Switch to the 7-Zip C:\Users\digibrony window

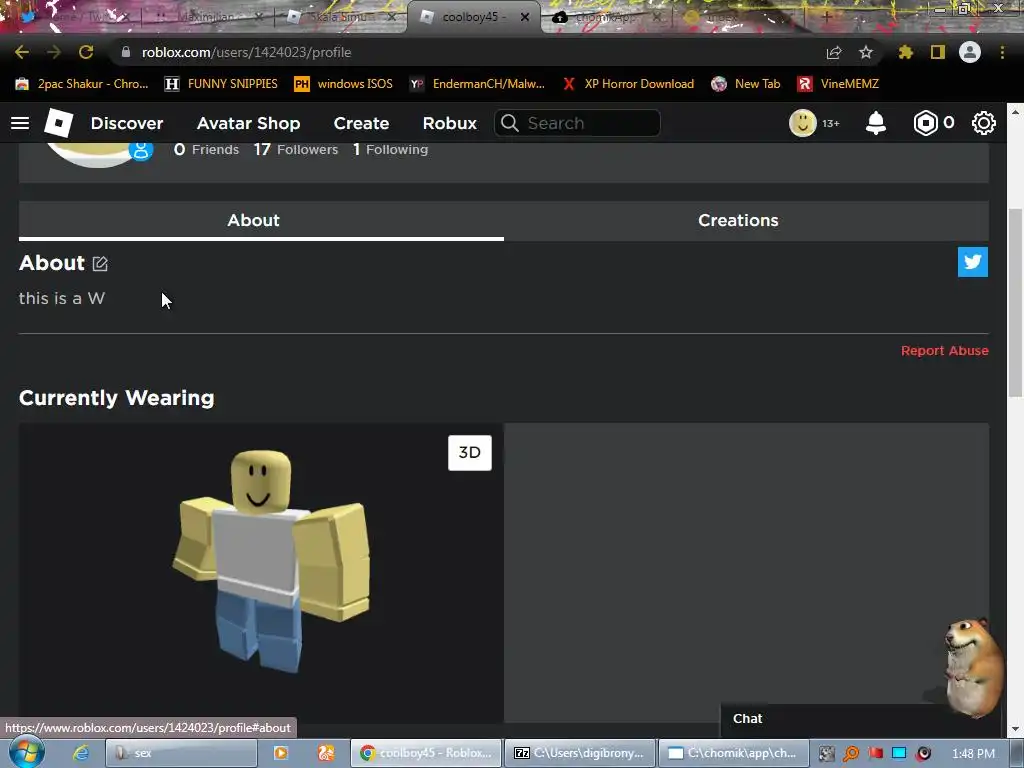pos(580,753)
